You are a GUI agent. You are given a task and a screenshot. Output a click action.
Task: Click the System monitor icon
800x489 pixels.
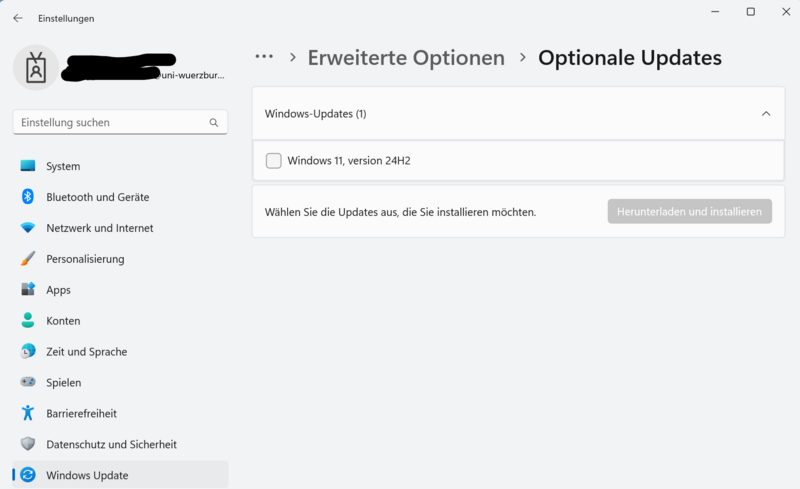(28, 166)
